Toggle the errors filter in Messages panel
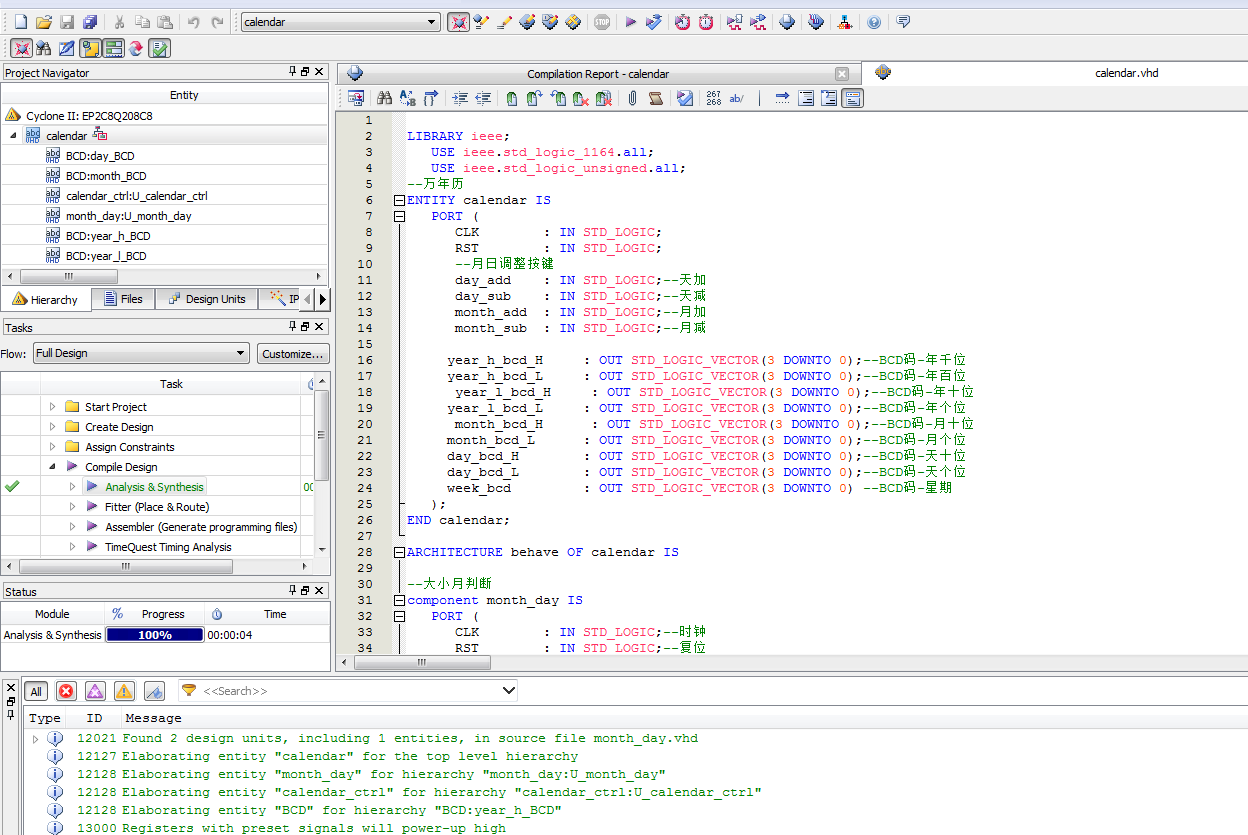Image resolution: width=1248 pixels, height=835 pixels. pyautogui.click(x=66, y=691)
